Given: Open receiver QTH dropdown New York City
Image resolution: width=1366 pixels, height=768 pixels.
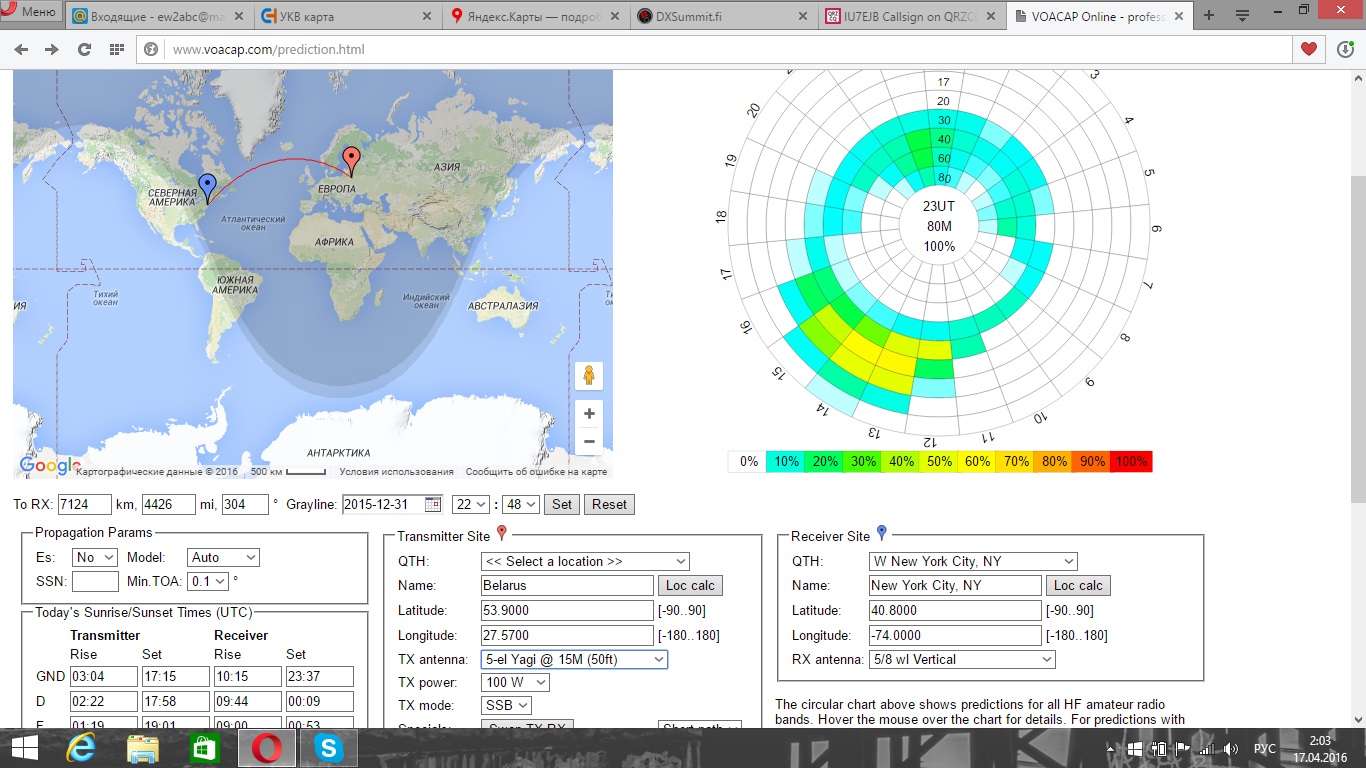Looking at the screenshot, I should 973,561.
